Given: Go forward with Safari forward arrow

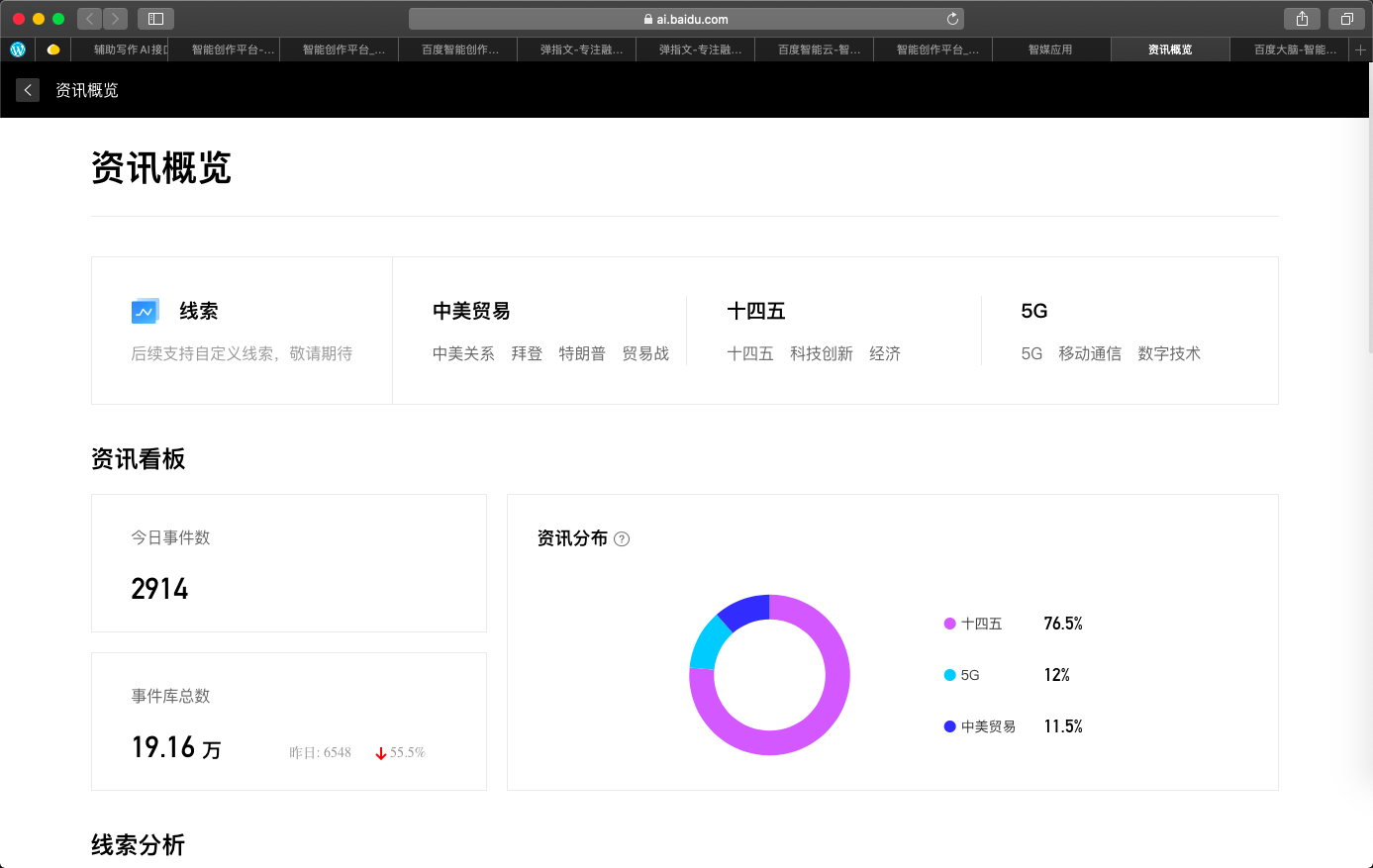Looking at the screenshot, I should (x=116, y=19).
